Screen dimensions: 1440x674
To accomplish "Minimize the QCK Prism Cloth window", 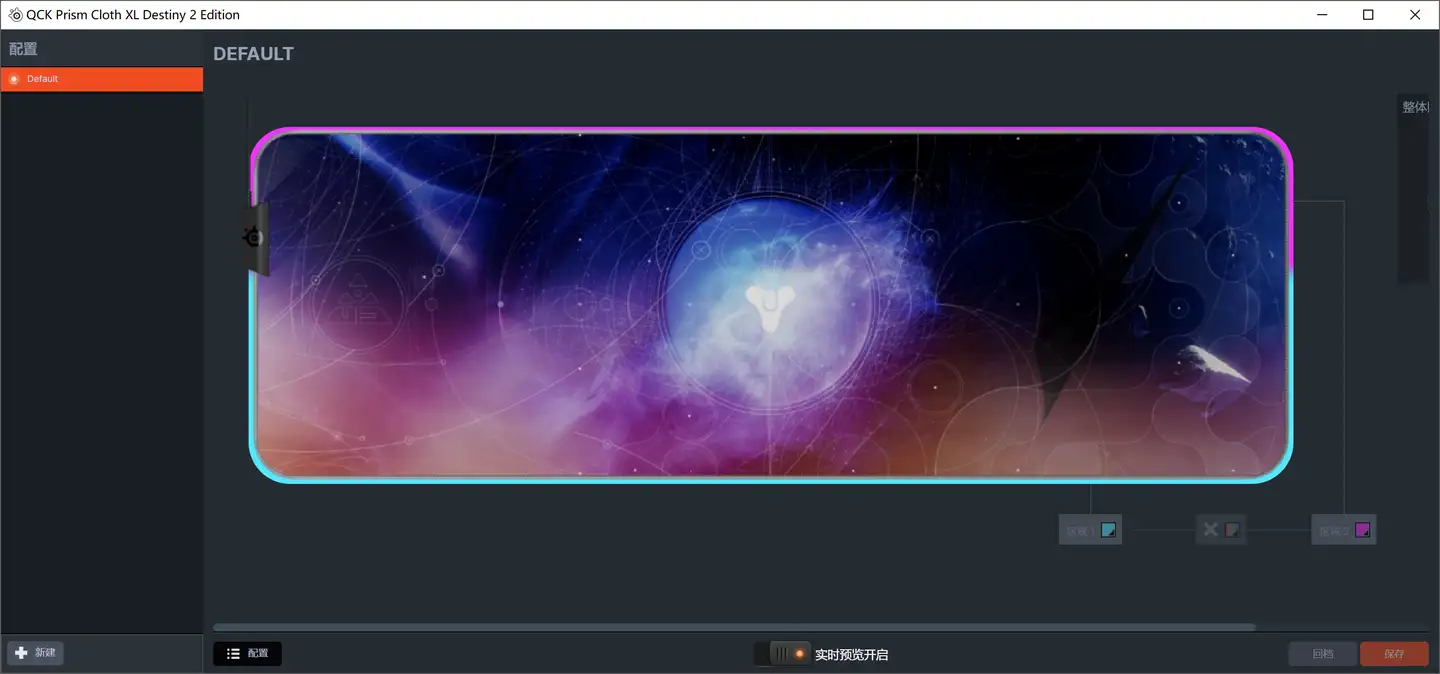I will (1323, 15).
